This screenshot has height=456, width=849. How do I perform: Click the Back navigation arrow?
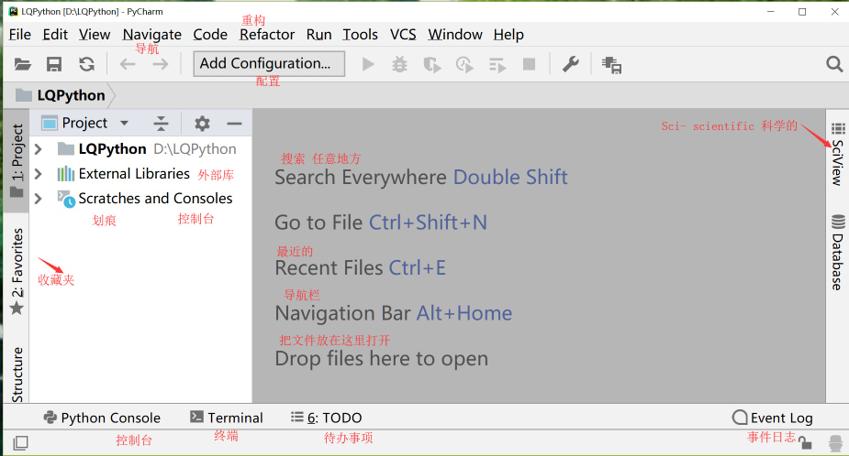128,64
